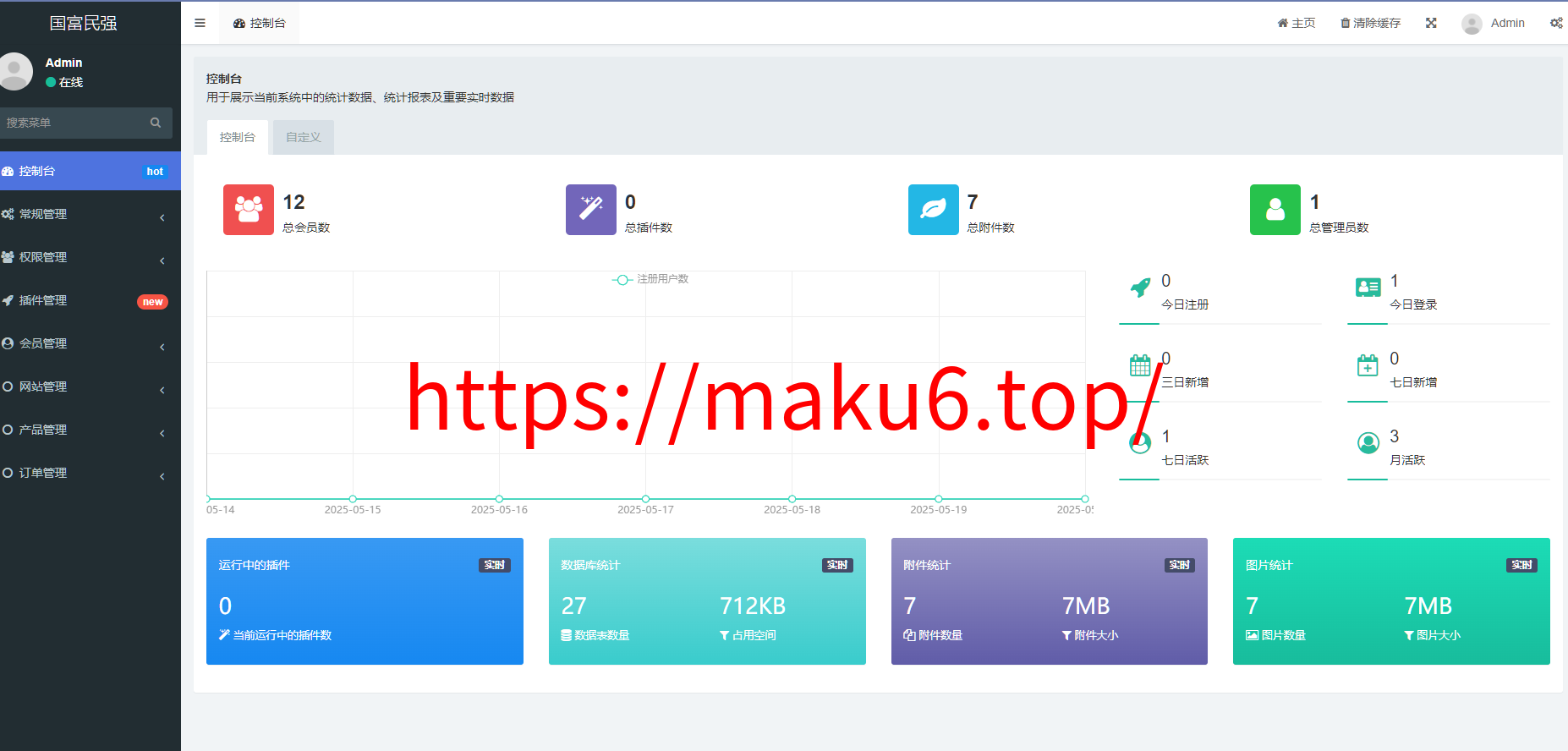Click the hot badge on 控制台
Screen dimensions: 1568x751
[155, 172]
